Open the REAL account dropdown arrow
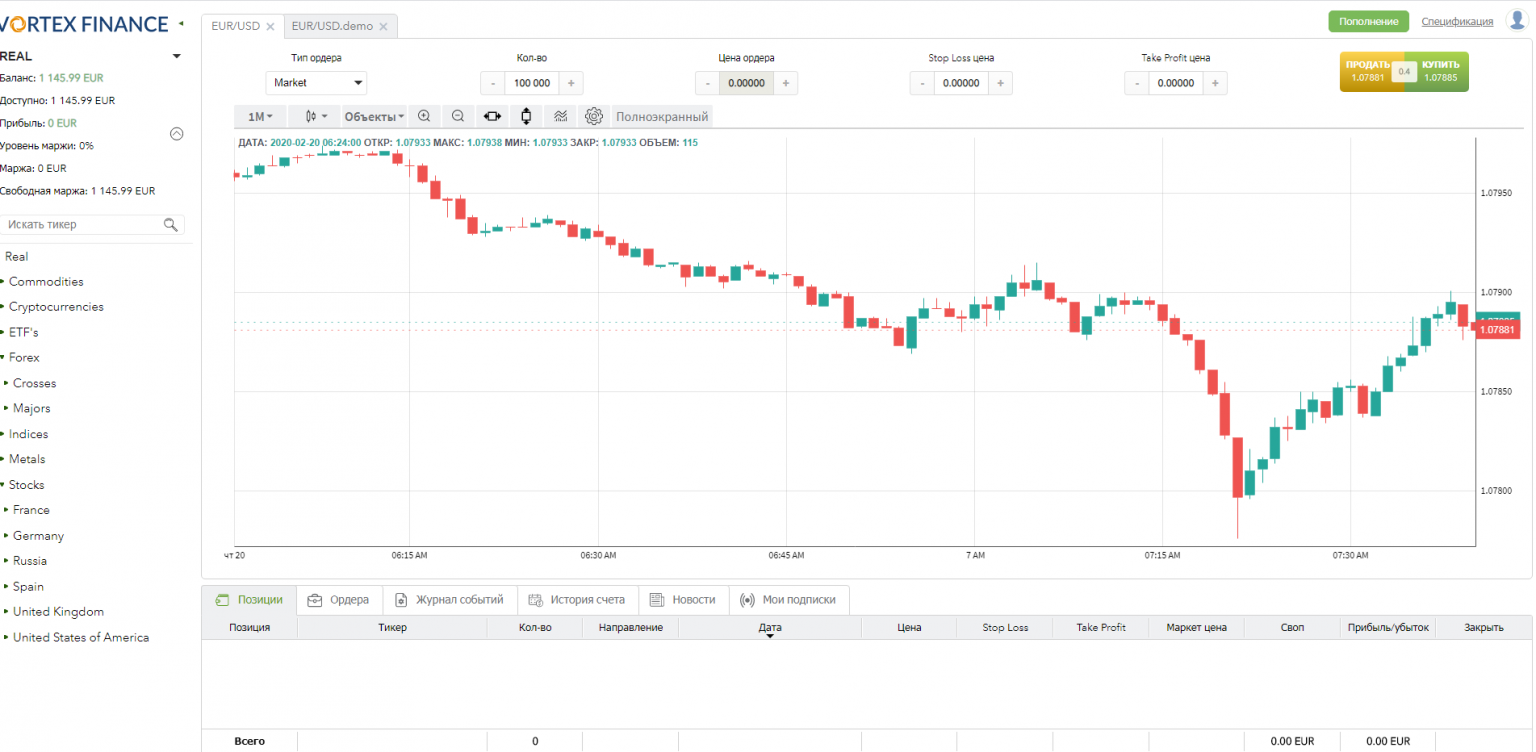 click(177, 56)
